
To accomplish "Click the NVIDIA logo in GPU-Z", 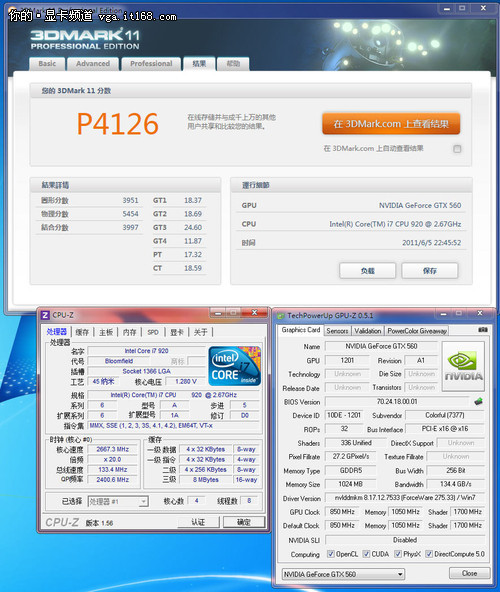I will pyautogui.click(x=463, y=366).
